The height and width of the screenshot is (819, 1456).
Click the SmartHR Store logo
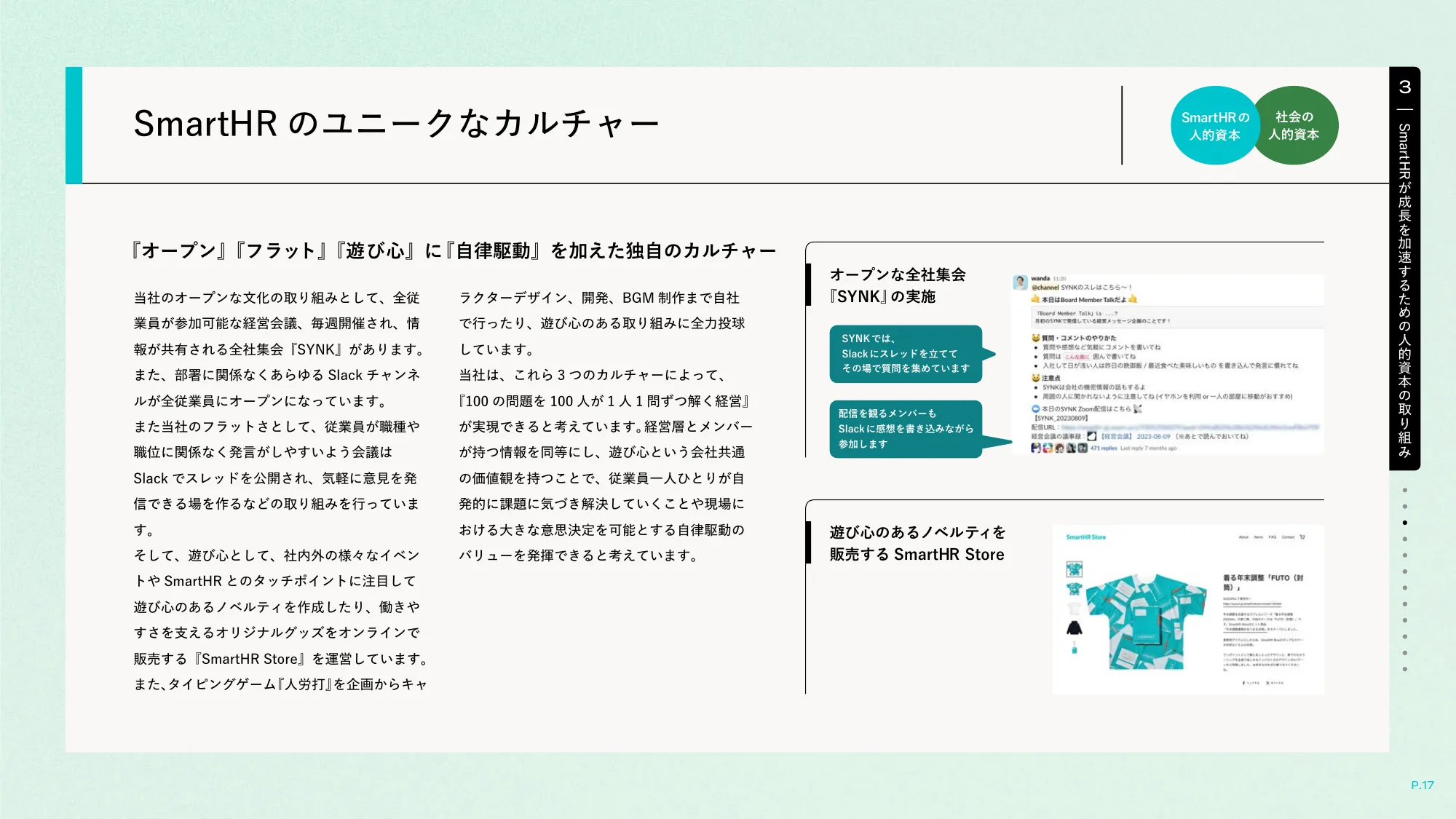click(1086, 537)
